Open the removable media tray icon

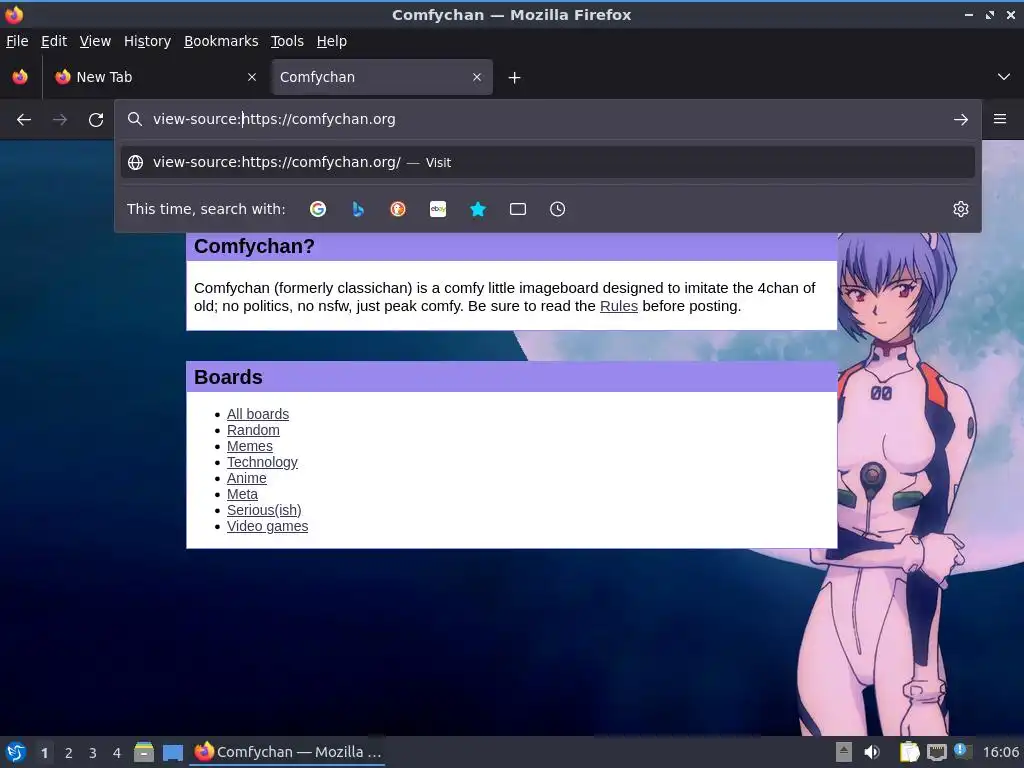pos(844,752)
